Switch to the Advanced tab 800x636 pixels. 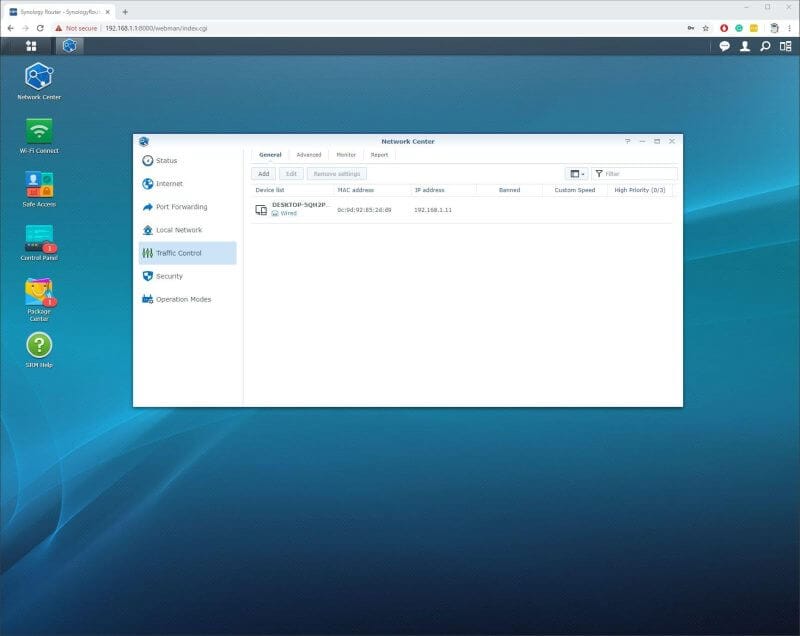tap(308, 155)
